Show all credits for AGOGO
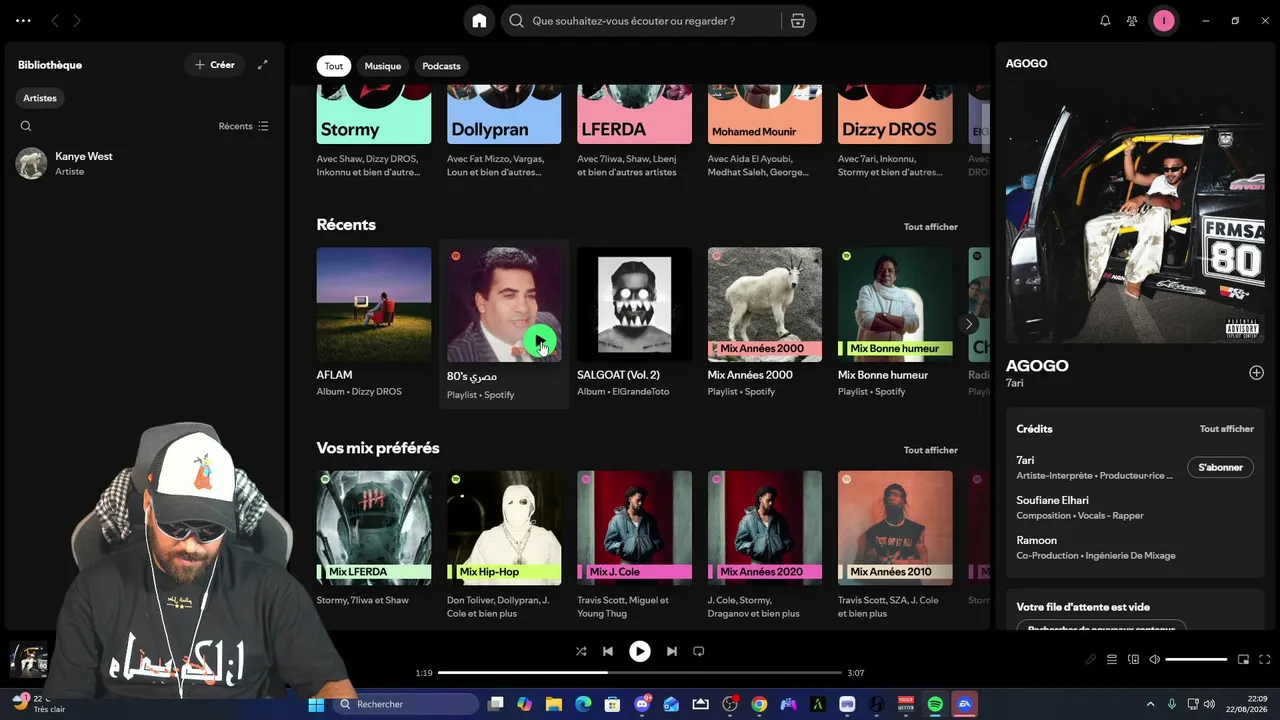Viewport: 1280px width, 720px height. click(1227, 429)
